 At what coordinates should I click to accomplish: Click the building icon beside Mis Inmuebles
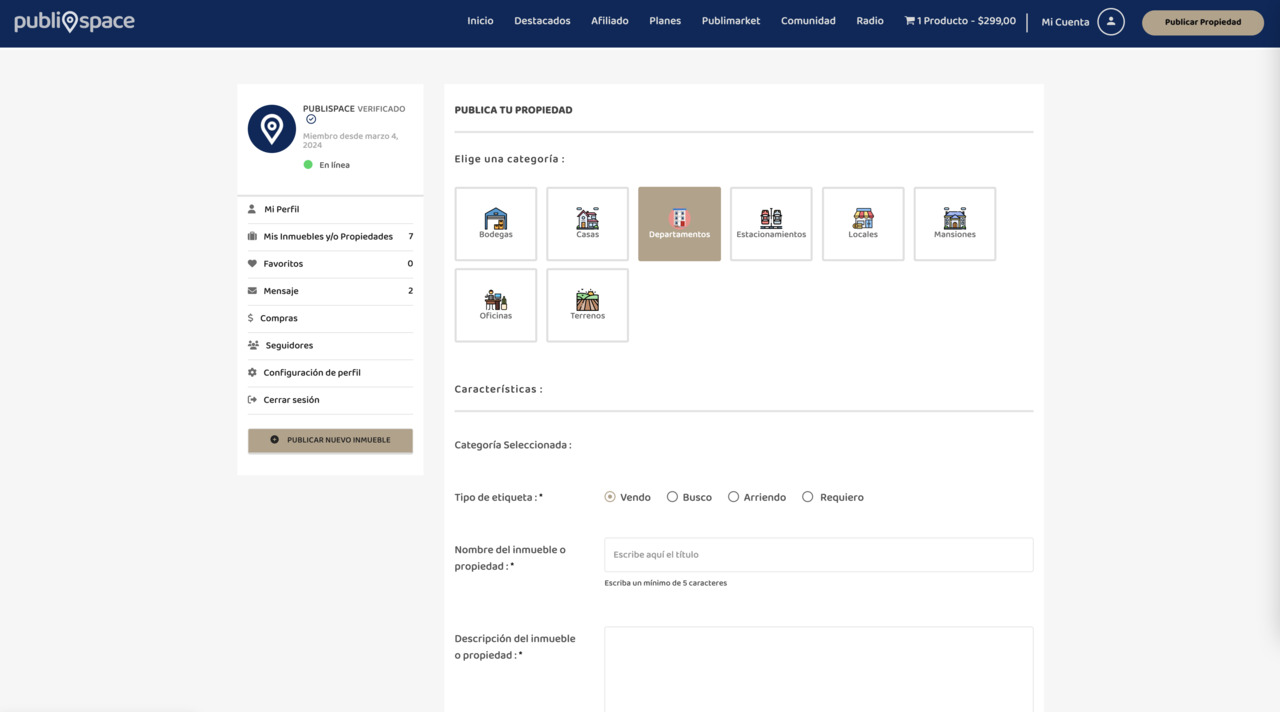pos(252,236)
